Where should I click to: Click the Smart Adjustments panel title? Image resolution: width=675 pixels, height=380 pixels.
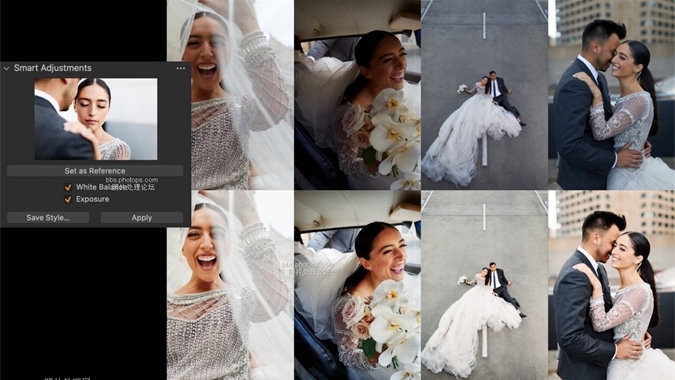(53, 68)
